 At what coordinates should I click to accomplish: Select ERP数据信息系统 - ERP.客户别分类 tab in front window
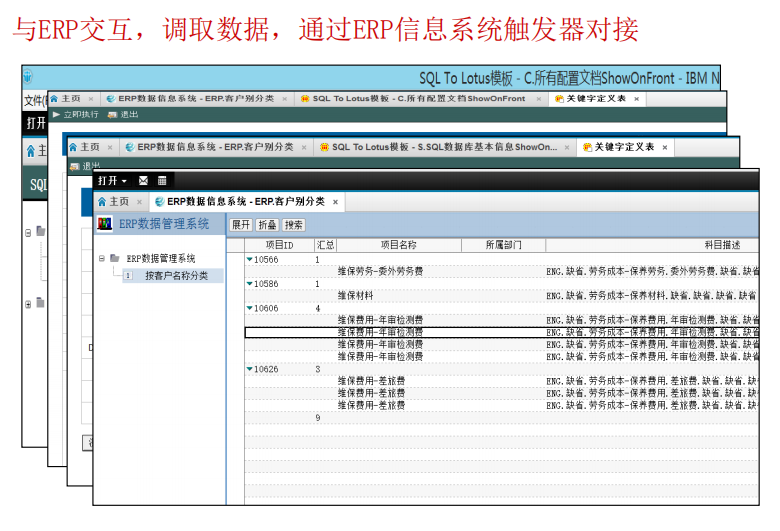[246, 202]
